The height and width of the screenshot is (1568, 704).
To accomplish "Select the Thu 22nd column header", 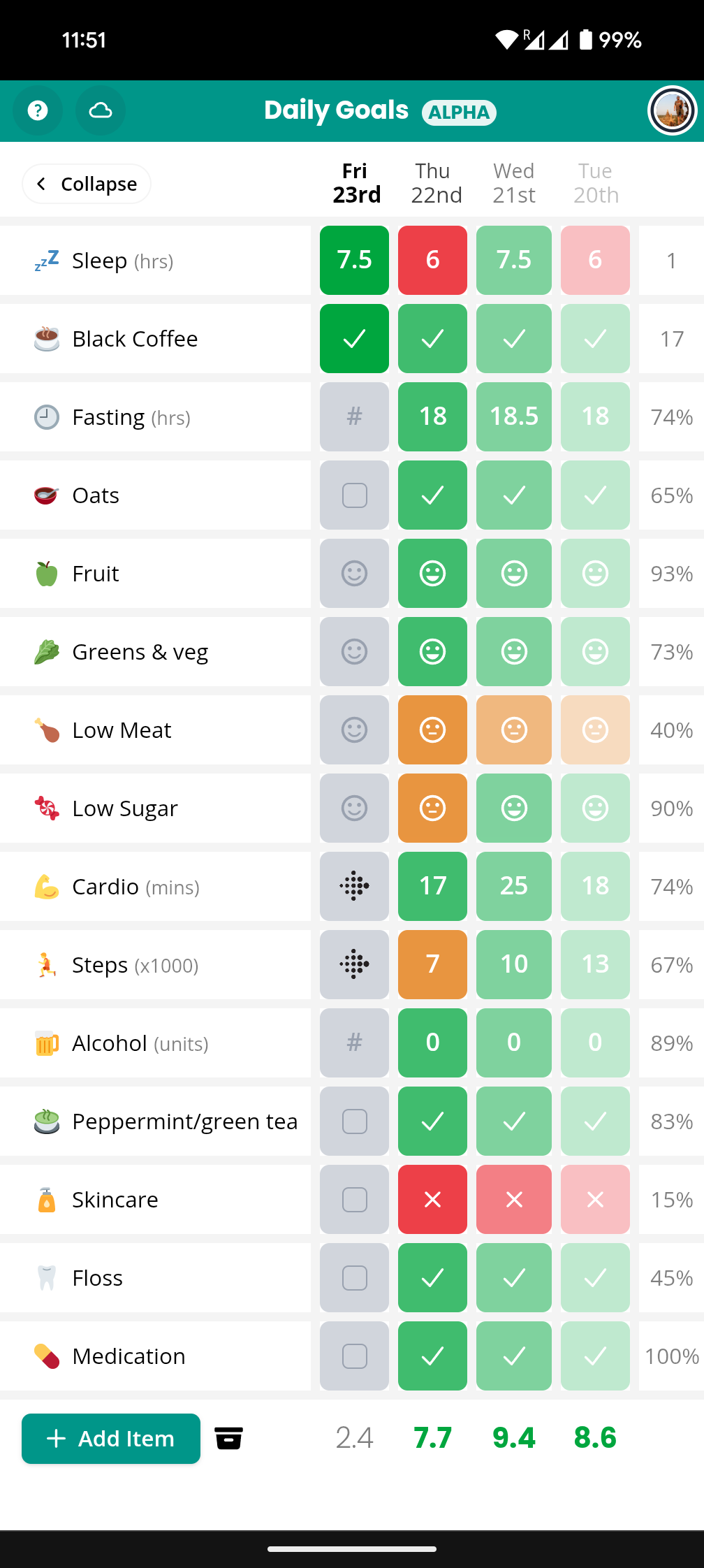I will point(432,182).
